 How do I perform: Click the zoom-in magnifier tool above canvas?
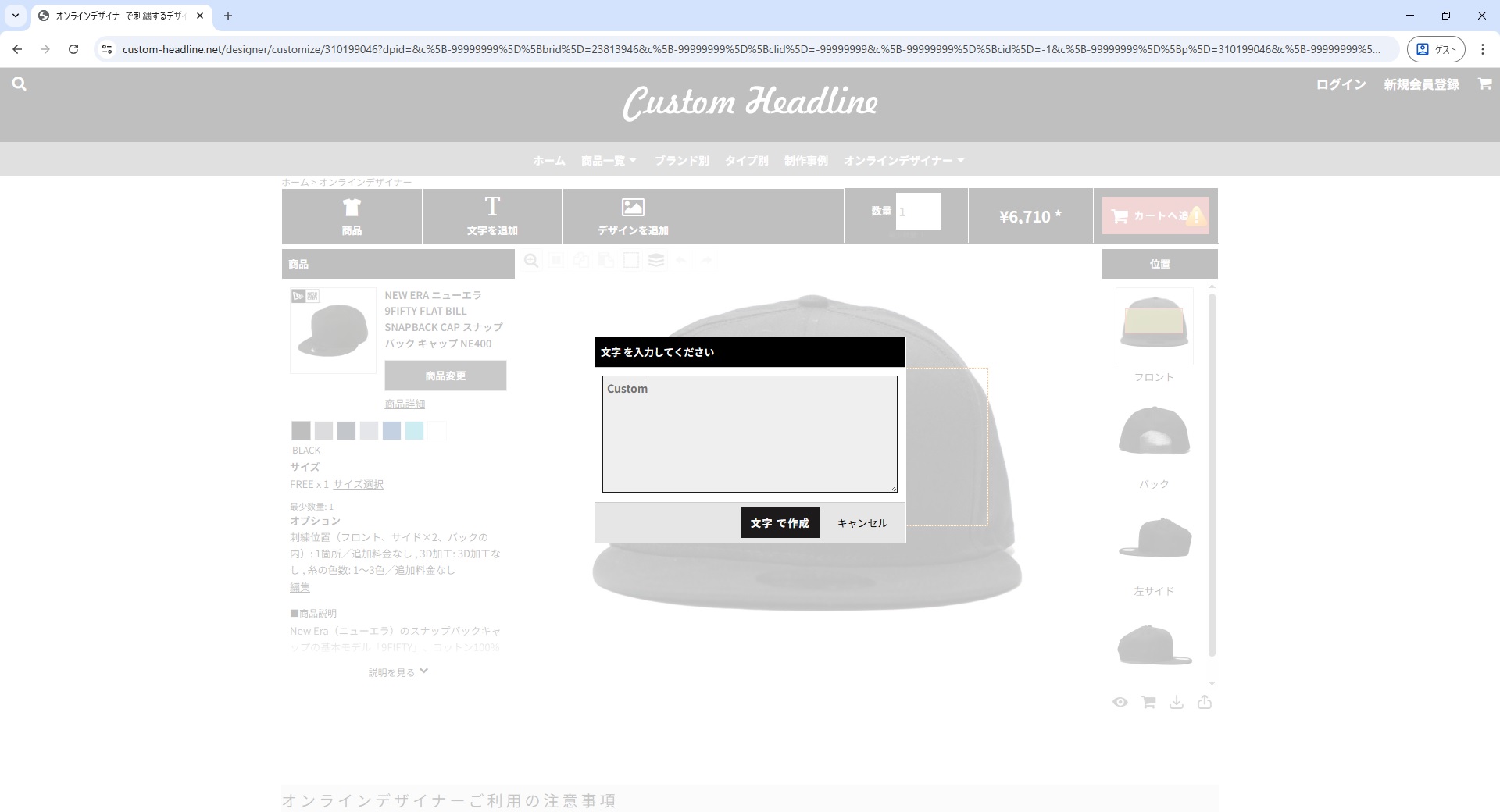tap(531, 261)
